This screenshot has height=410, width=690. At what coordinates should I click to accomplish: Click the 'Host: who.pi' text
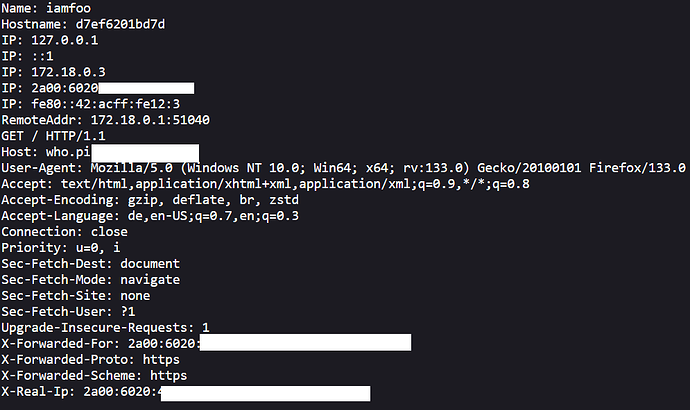coord(46,152)
